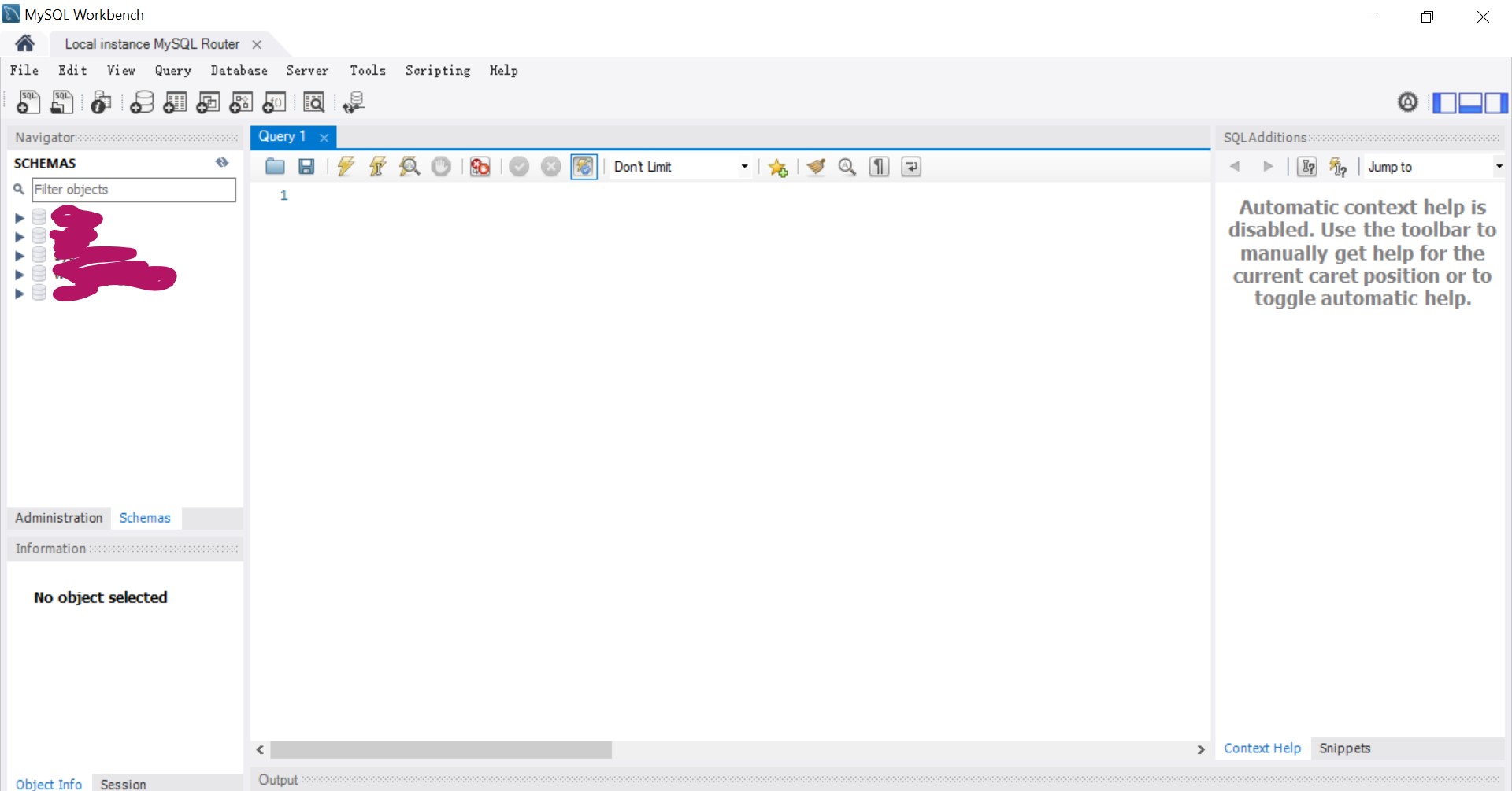Open the Server menu
Image resolution: width=1512 pixels, height=791 pixels.
(x=307, y=70)
